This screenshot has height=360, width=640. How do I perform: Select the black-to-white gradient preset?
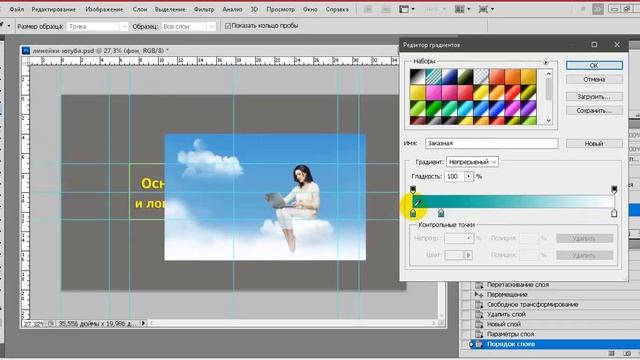(418, 77)
